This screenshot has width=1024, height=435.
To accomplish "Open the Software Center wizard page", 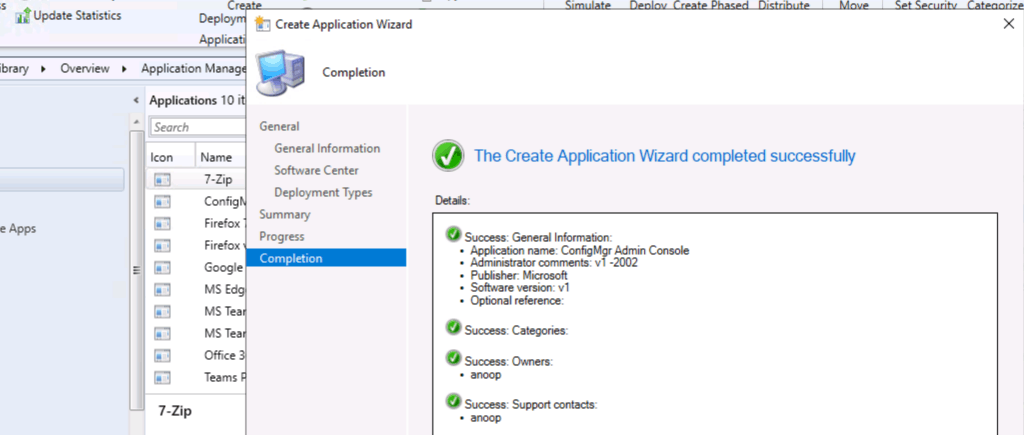I will [316, 170].
